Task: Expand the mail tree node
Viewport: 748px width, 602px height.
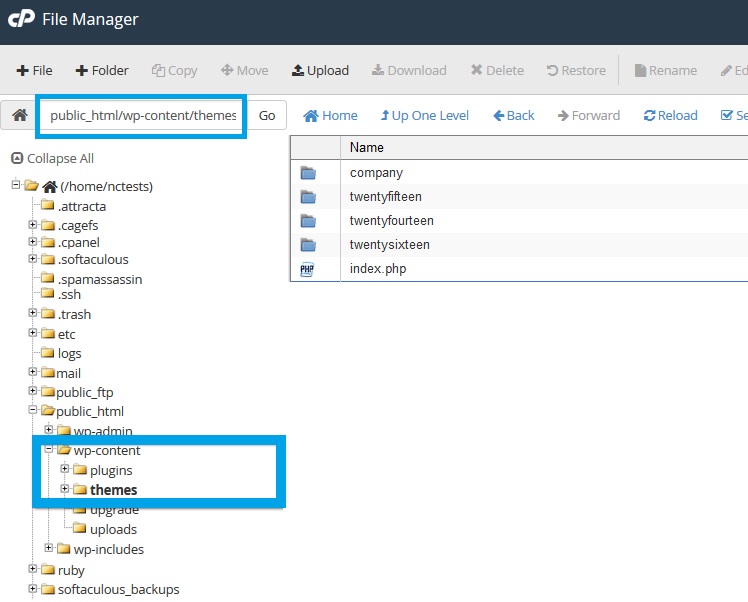Action: [32, 372]
